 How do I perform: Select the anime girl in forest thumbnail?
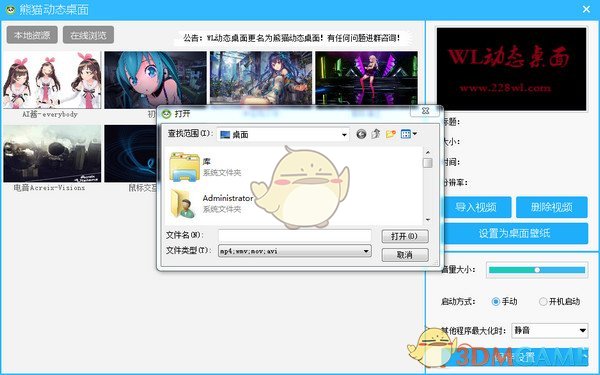pos(261,78)
